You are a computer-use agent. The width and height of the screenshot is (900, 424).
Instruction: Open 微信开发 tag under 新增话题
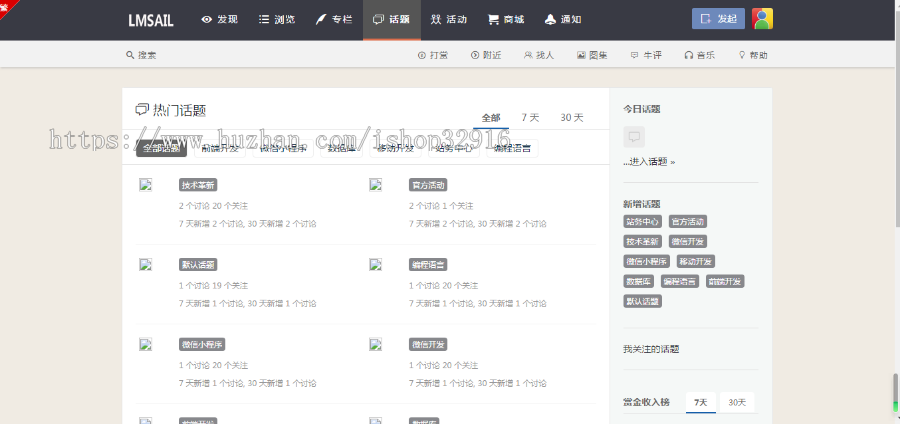pyautogui.click(x=688, y=242)
